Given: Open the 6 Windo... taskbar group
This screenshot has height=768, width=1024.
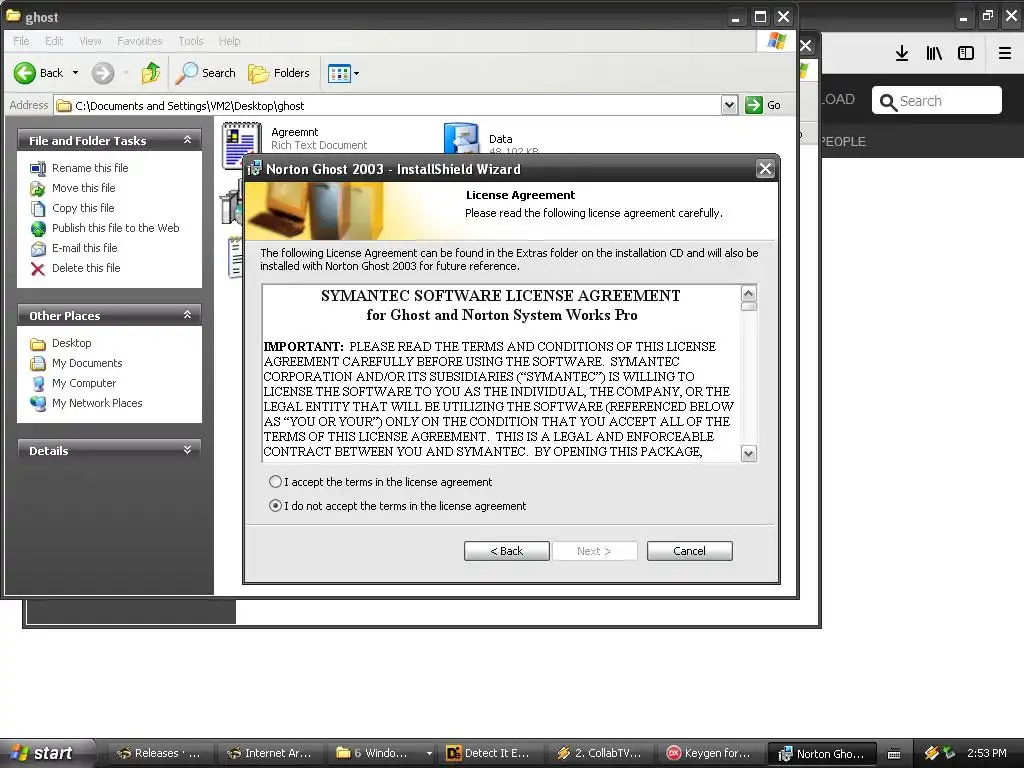Looking at the screenshot, I should click(x=382, y=754).
